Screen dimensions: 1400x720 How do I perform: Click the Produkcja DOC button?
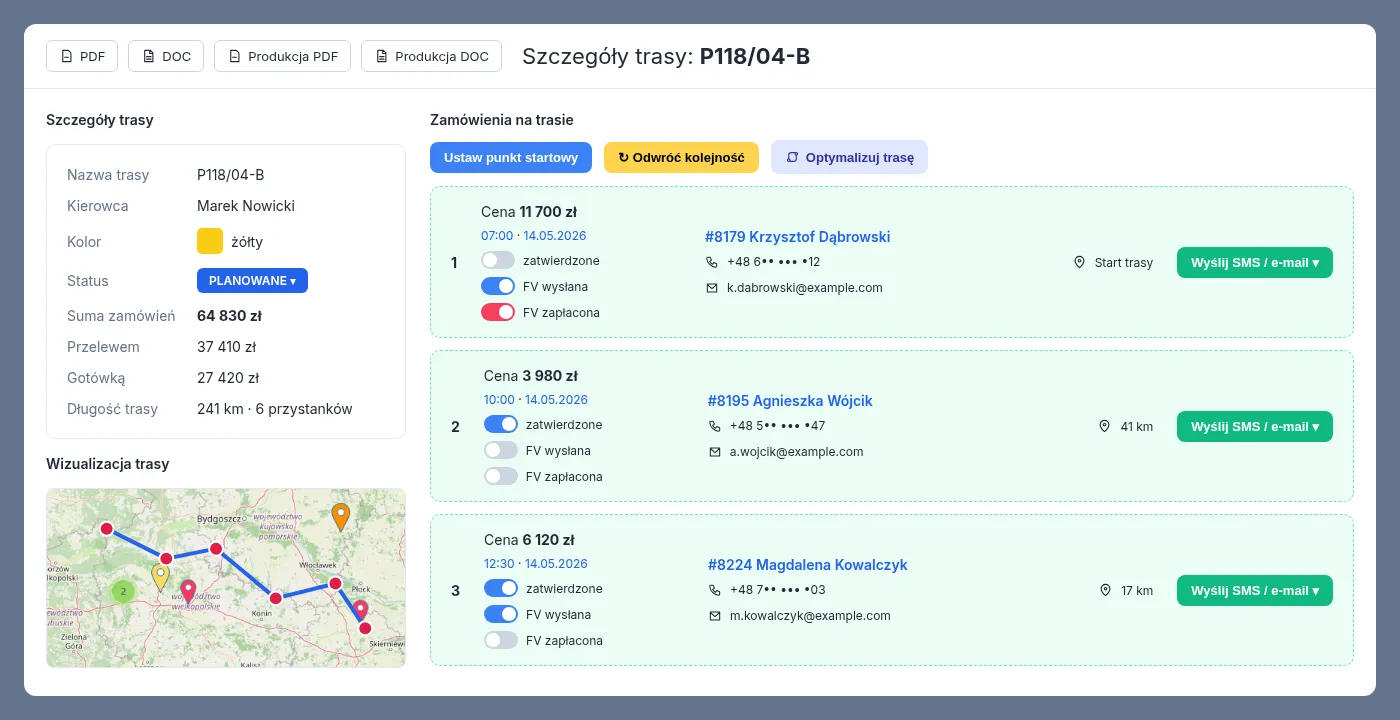(x=431, y=56)
